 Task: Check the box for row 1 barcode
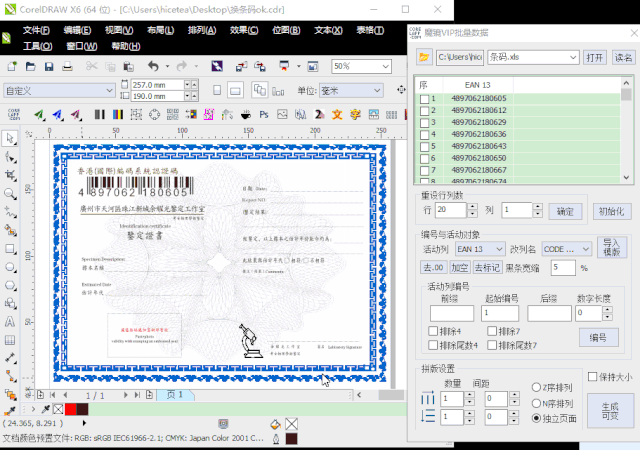[424, 99]
